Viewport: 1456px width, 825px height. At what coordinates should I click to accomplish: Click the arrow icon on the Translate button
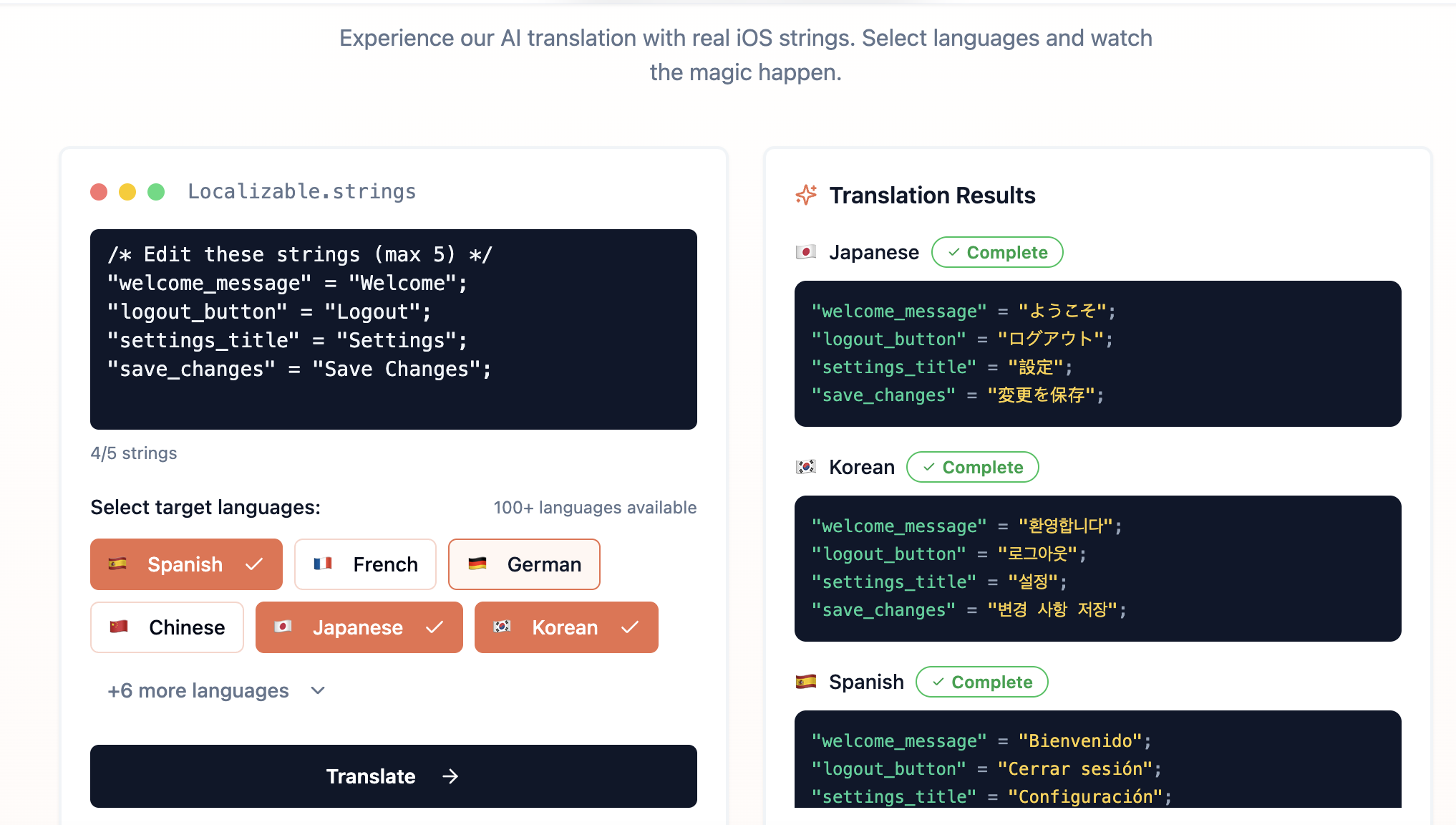point(450,776)
